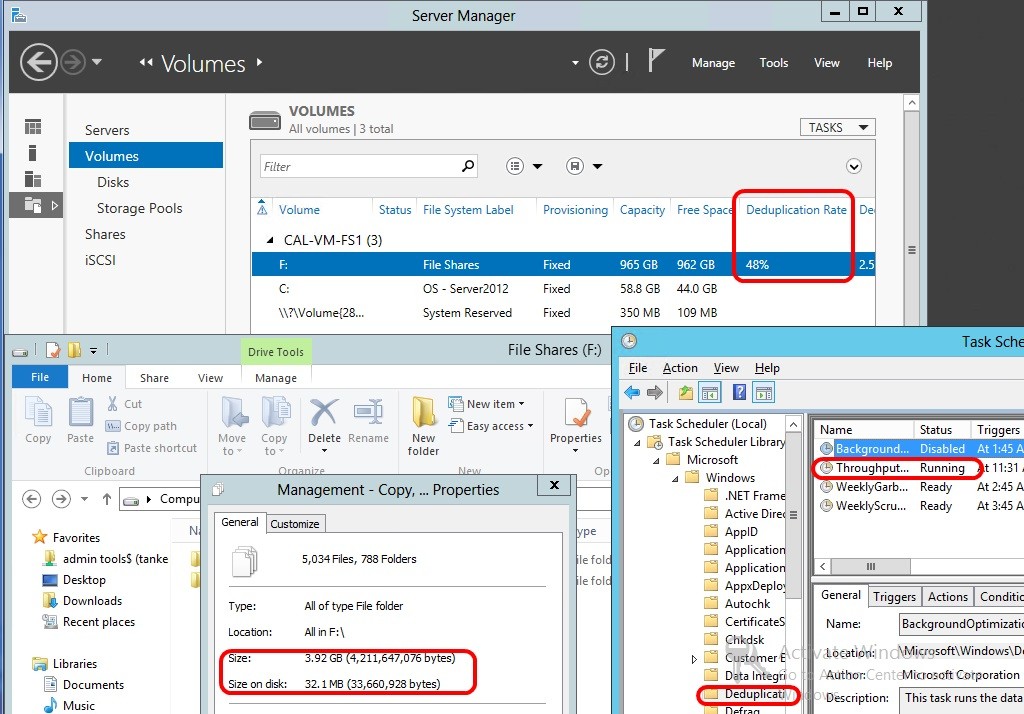Select the Deduplication folder in task tree
Image resolution: width=1024 pixels, height=714 pixels.
[x=754, y=694]
